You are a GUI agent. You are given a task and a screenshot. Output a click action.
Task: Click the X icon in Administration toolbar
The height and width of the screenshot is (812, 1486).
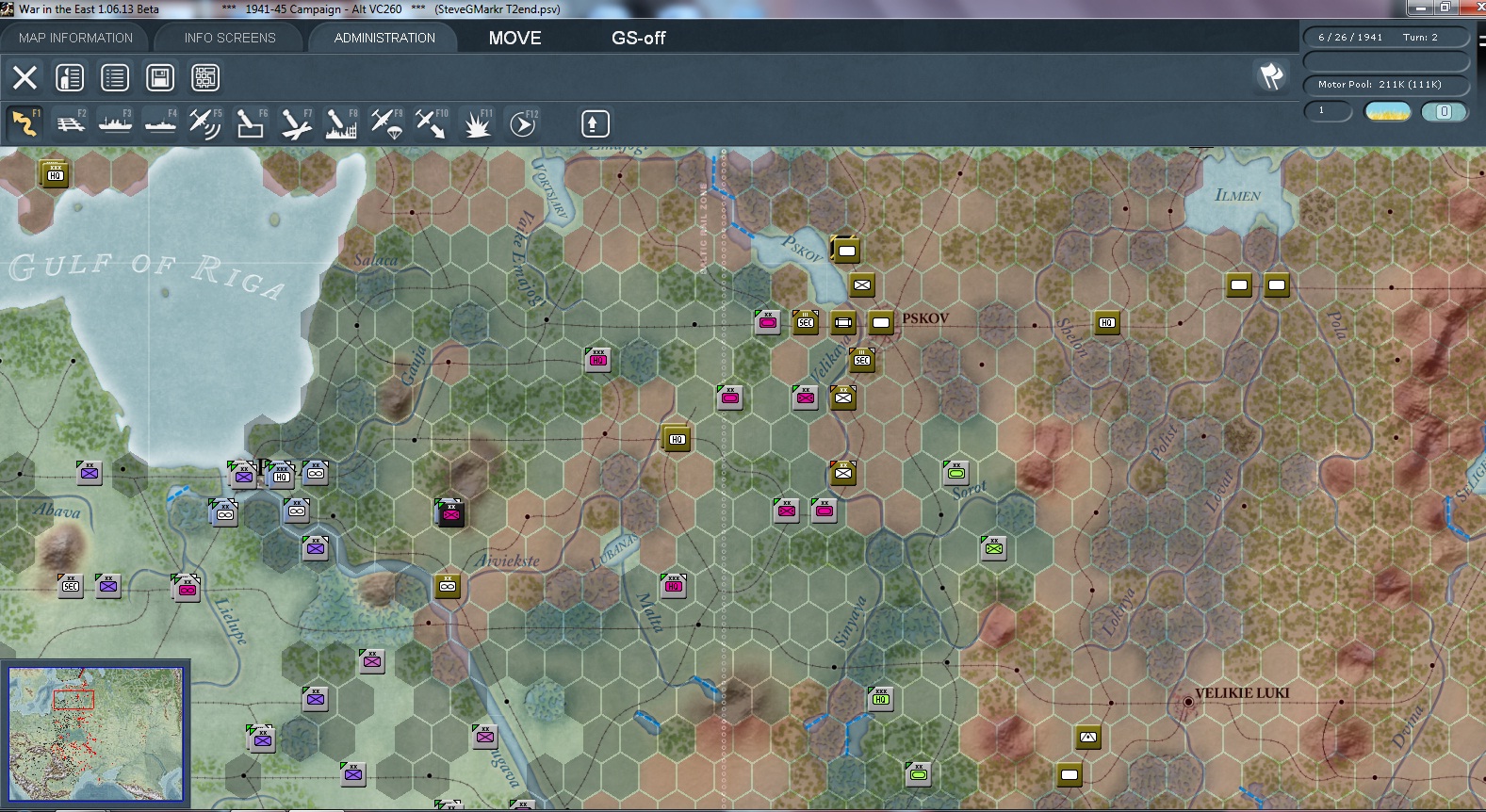[x=24, y=77]
